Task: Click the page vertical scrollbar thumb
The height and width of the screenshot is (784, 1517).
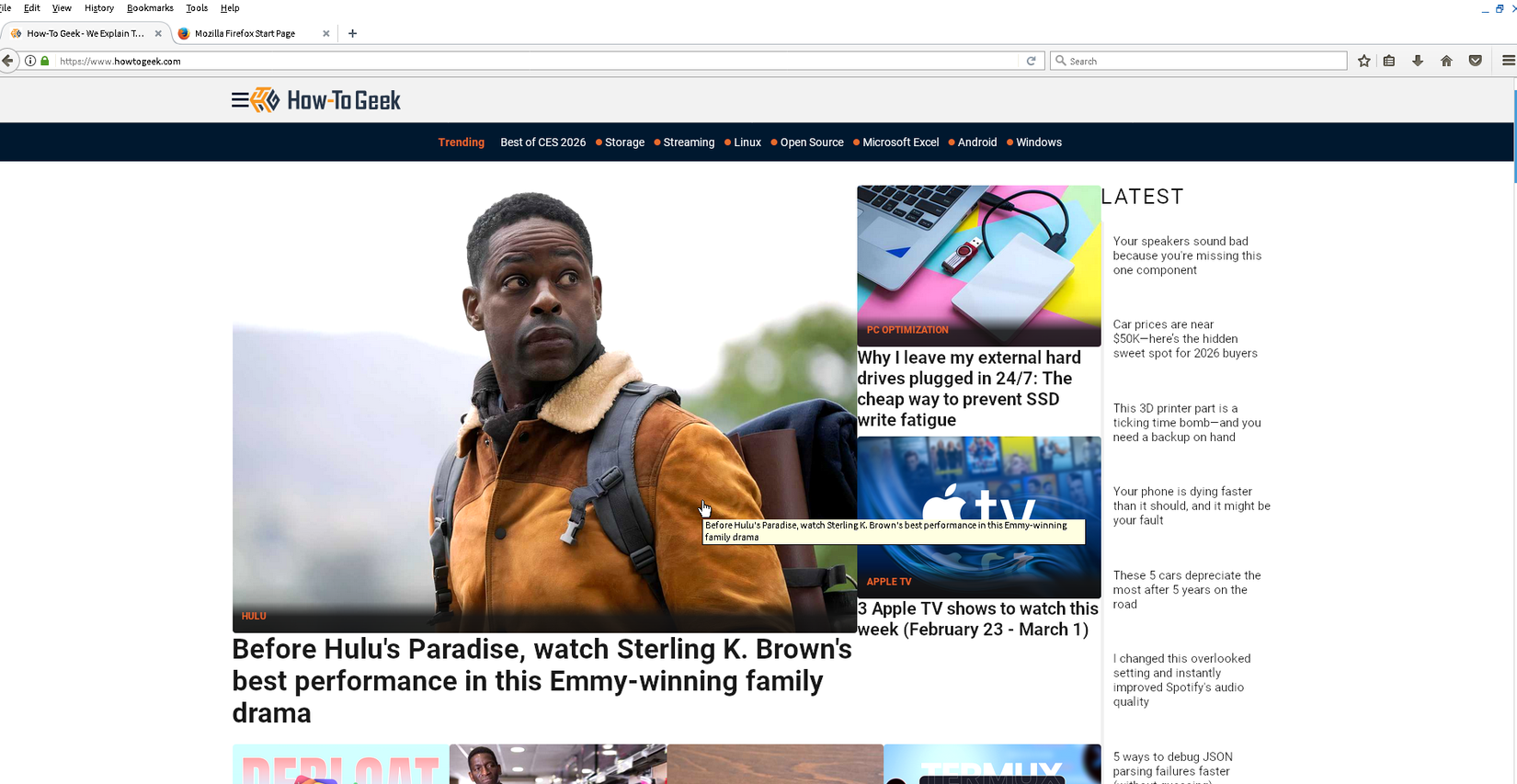Action: (1513, 138)
